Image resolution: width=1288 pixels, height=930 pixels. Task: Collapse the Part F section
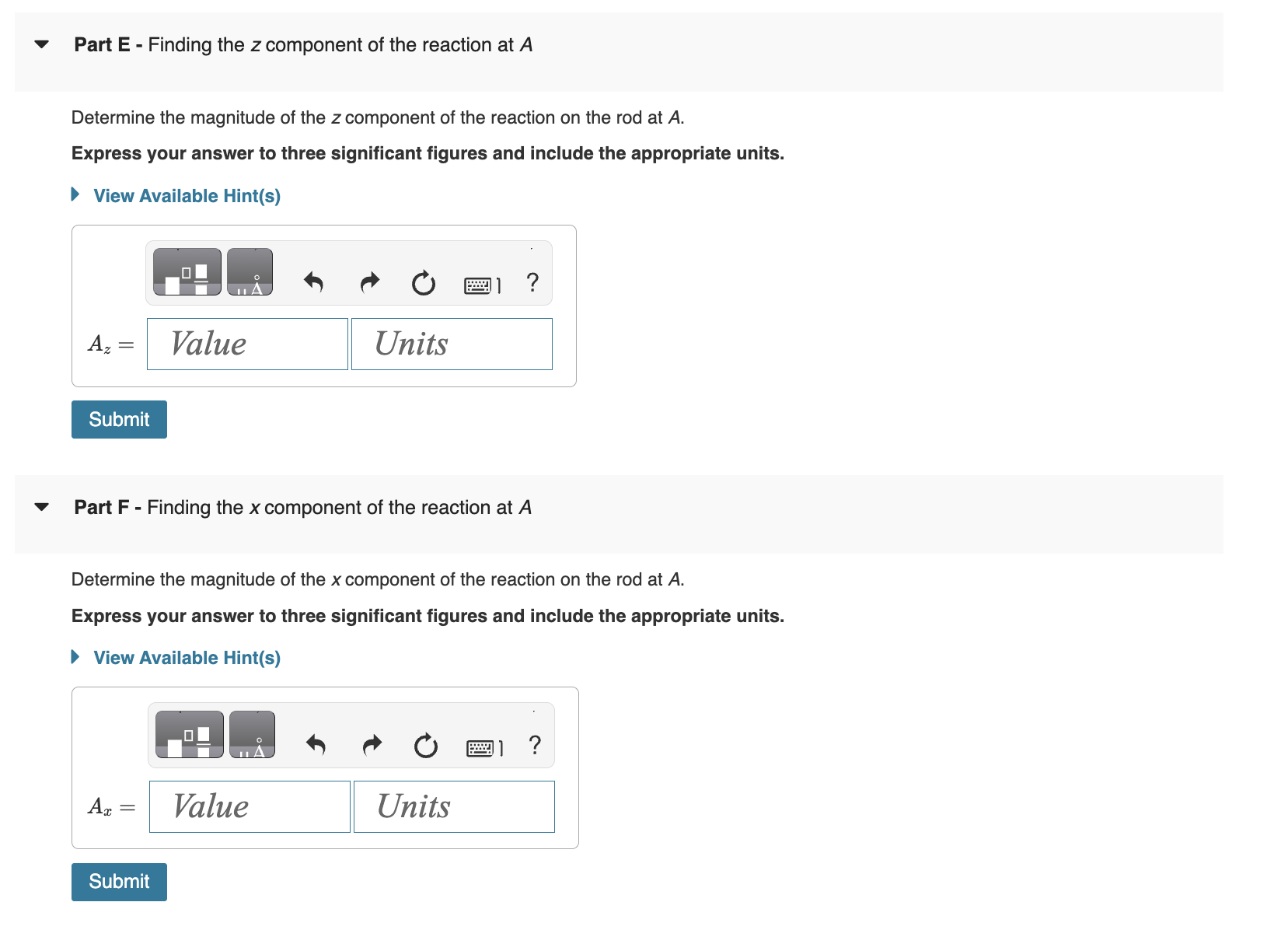(42, 507)
